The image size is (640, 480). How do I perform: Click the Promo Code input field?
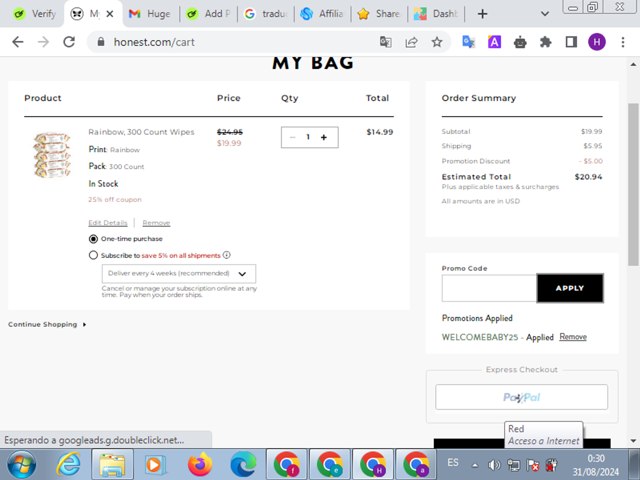489,288
